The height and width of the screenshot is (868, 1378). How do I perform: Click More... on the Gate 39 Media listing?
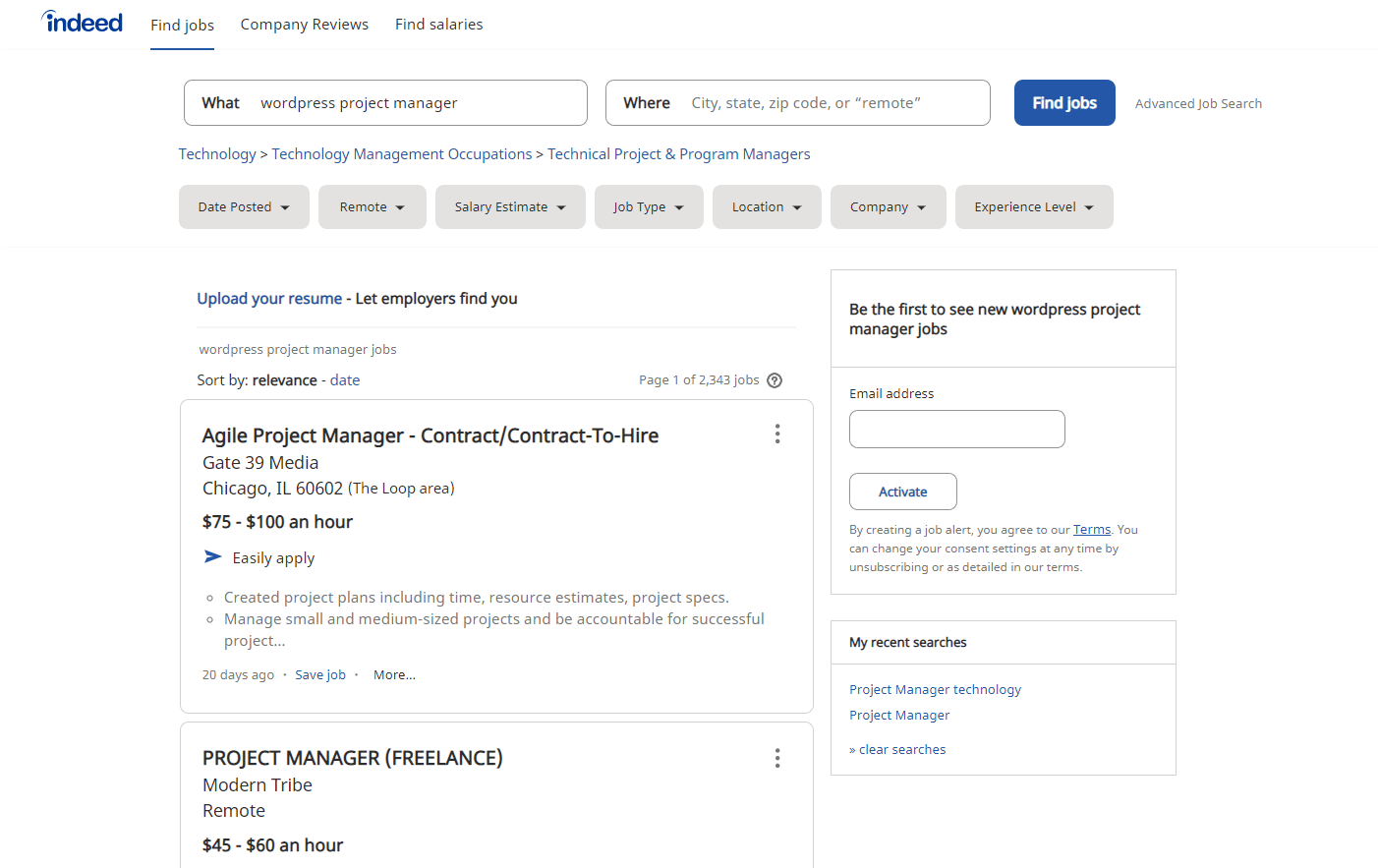pyautogui.click(x=394, y=675)
